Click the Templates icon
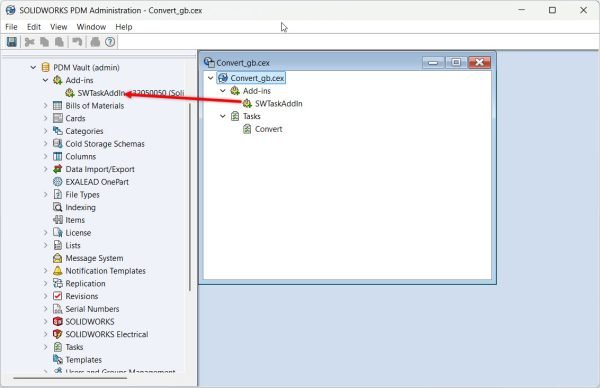 point(57,359)
